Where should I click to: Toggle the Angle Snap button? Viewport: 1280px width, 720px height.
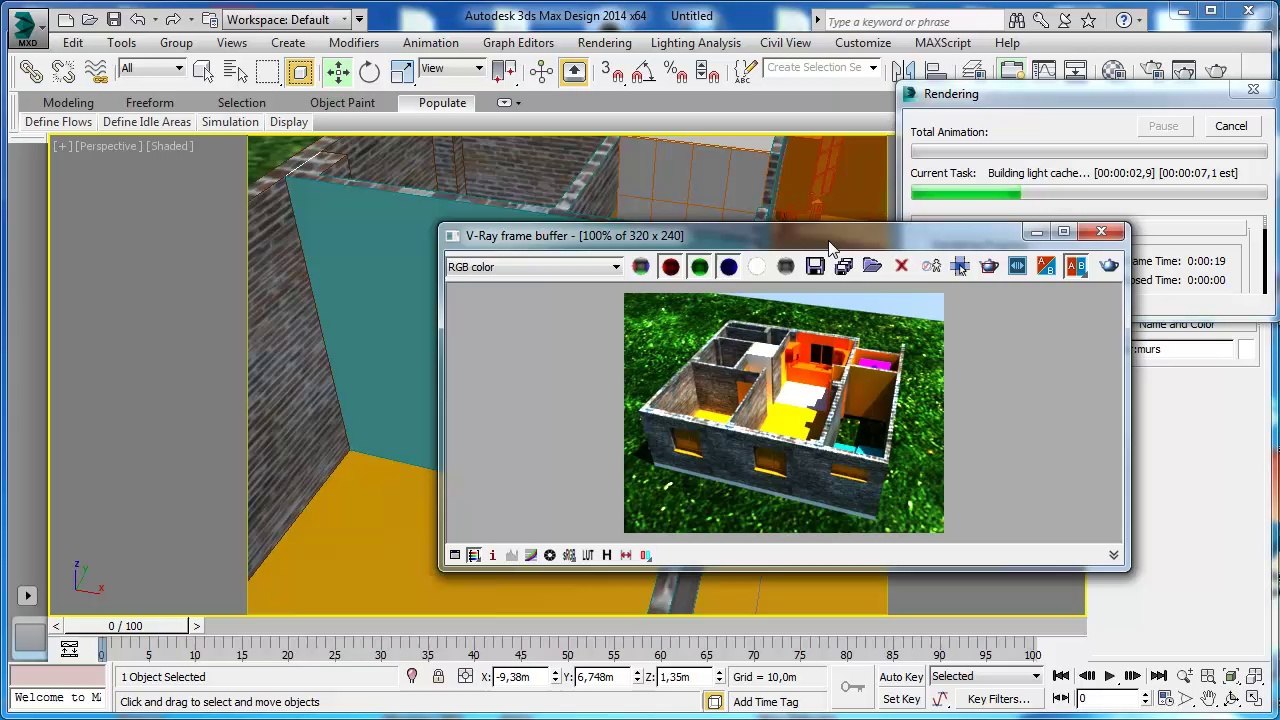[x=643, y=71]
